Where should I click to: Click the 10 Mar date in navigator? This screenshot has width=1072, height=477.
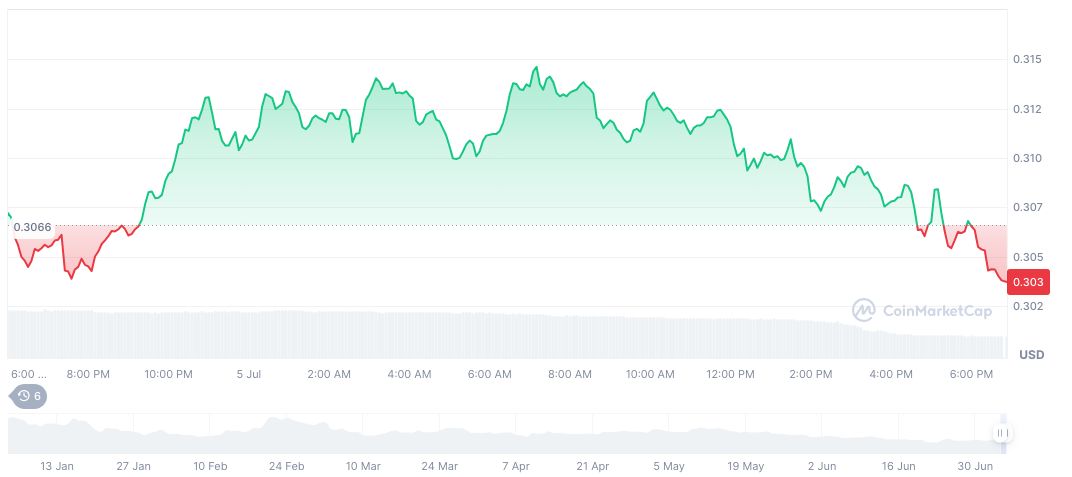click(x=363, y=466)
